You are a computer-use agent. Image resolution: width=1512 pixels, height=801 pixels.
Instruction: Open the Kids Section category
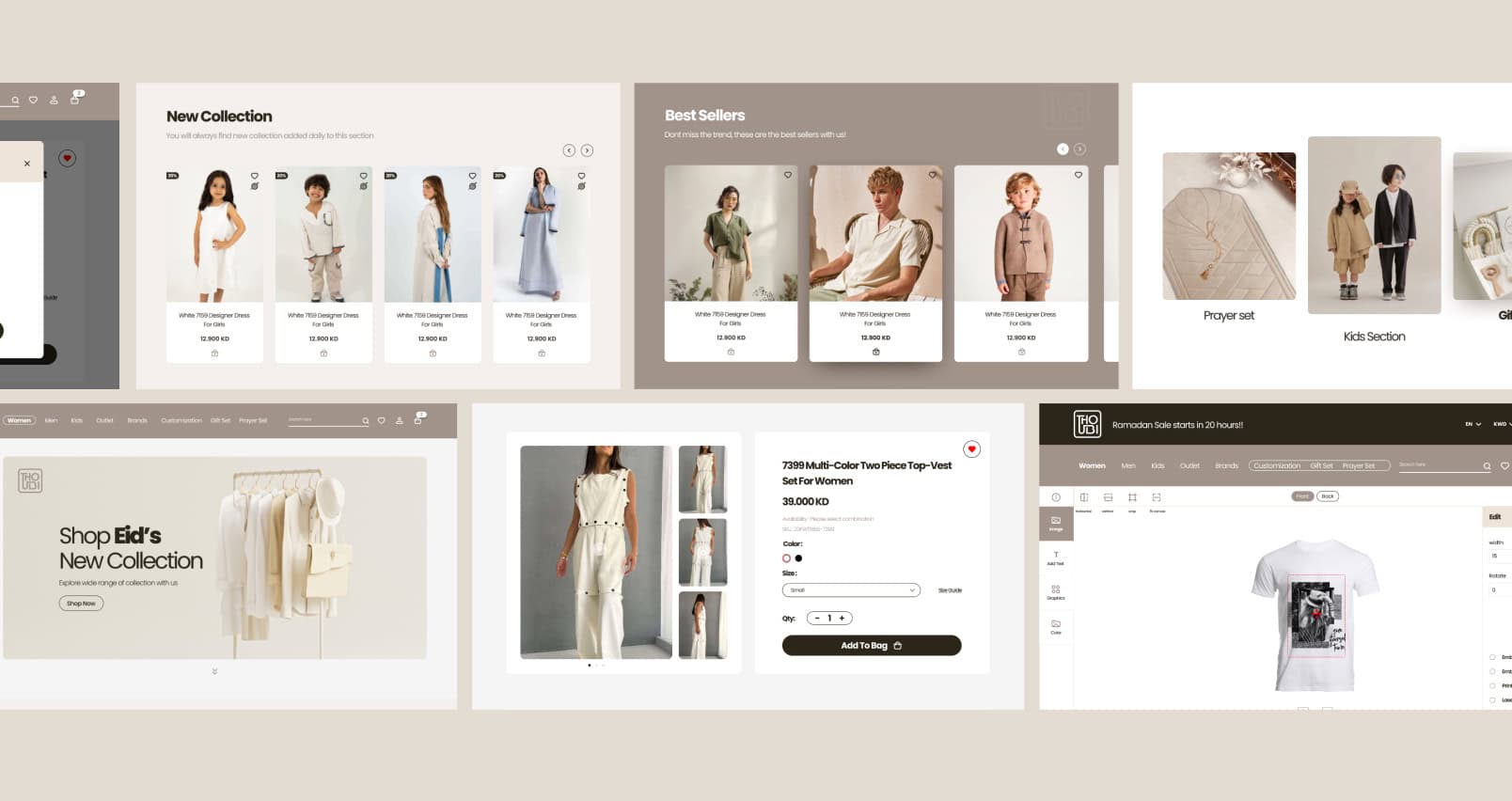point(1374,241)
